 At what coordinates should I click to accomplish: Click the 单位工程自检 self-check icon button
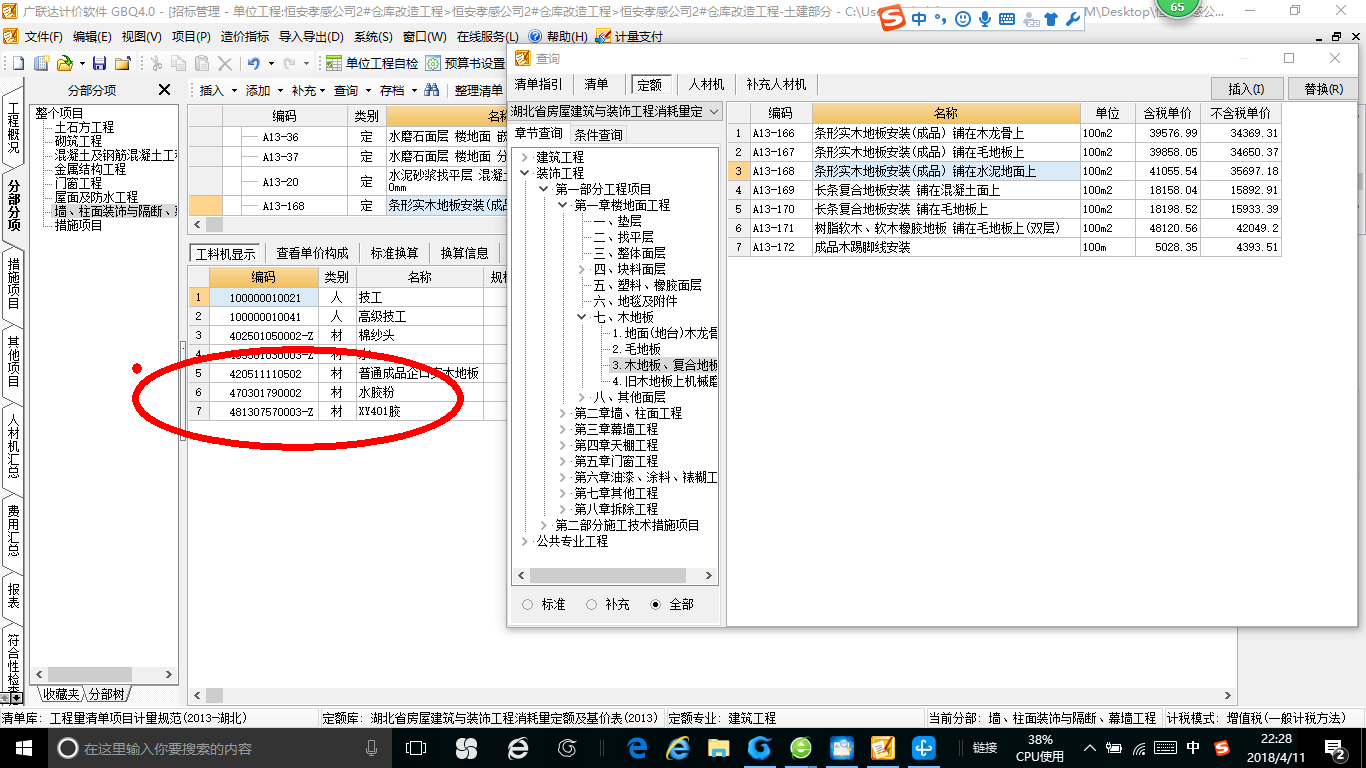[x=372, y=63]
